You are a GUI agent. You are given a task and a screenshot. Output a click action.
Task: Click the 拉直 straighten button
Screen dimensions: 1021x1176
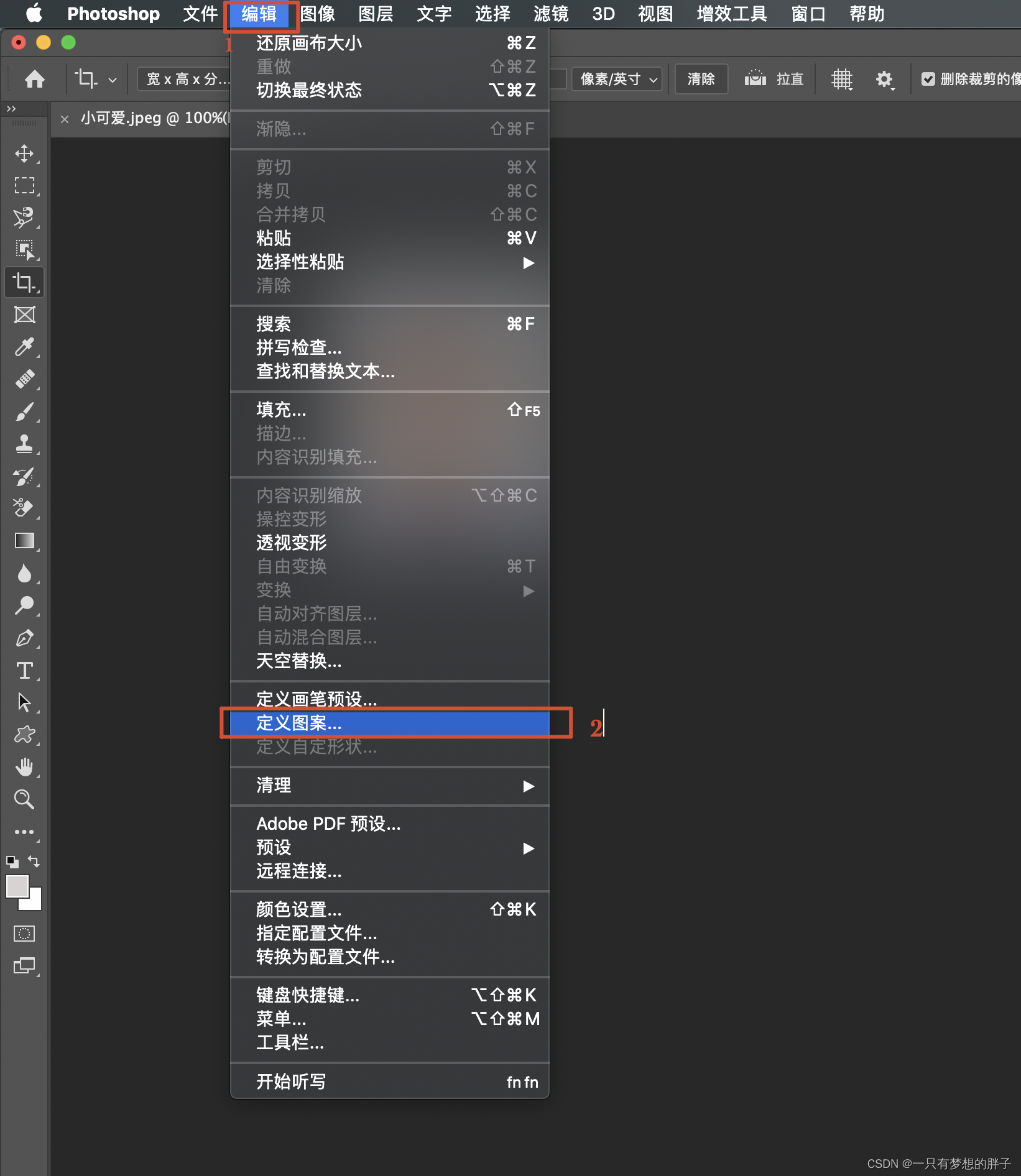[774, 79]
